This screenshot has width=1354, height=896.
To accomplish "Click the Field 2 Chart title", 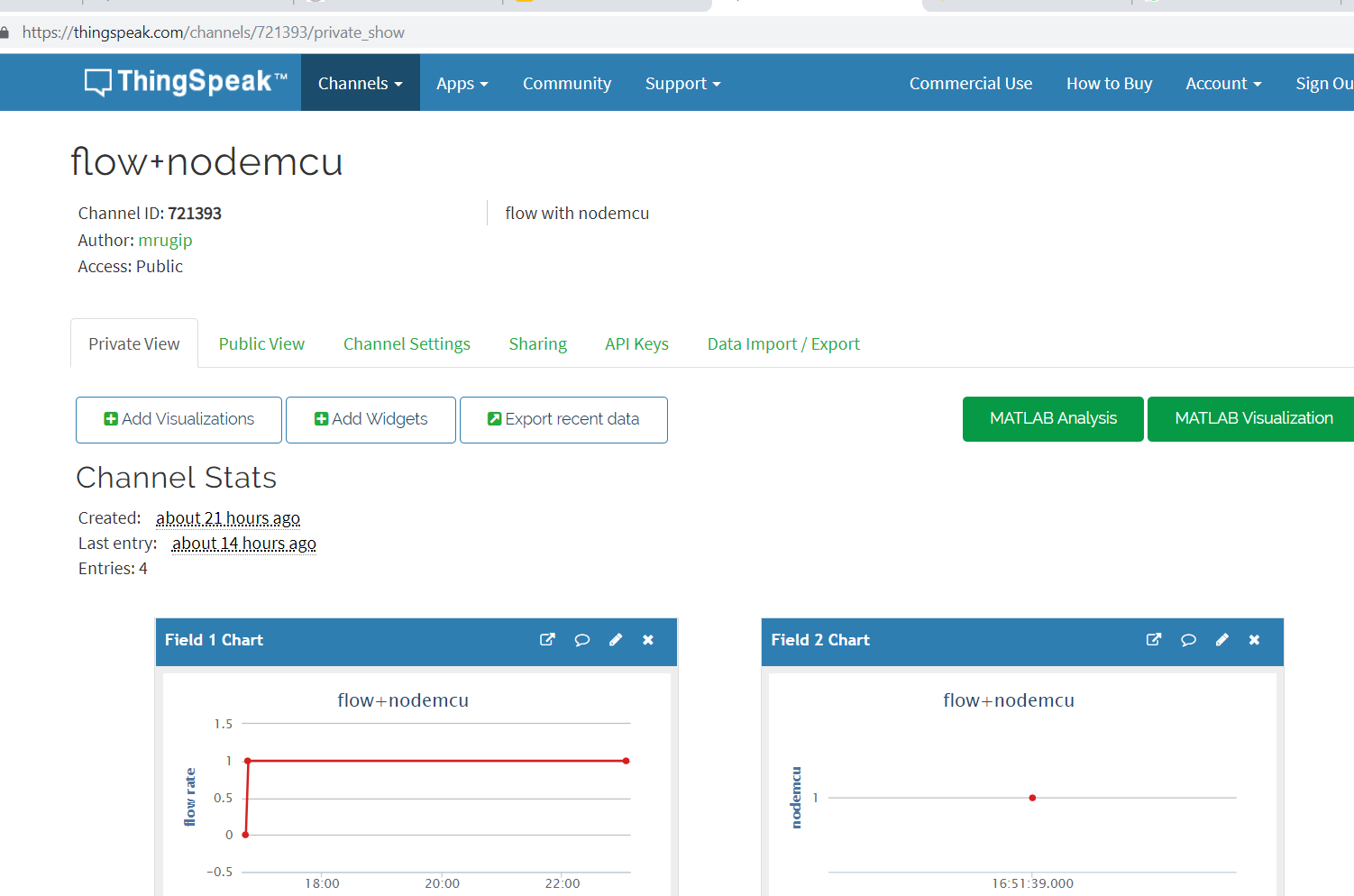I will point(820,640).
